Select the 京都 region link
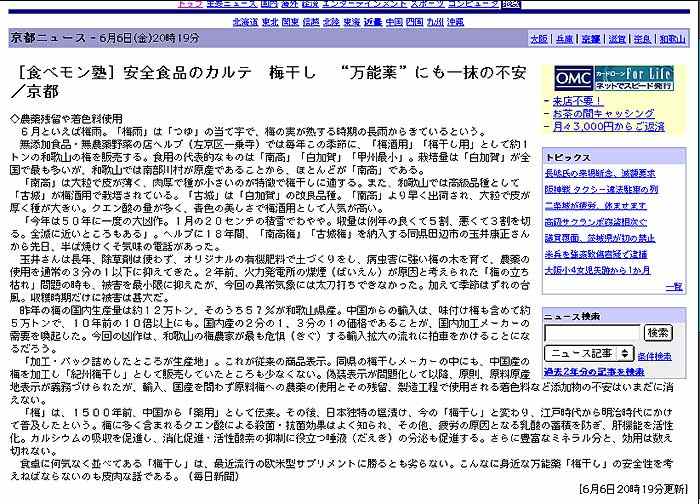The image size is (700, 504). click(591, 39)
